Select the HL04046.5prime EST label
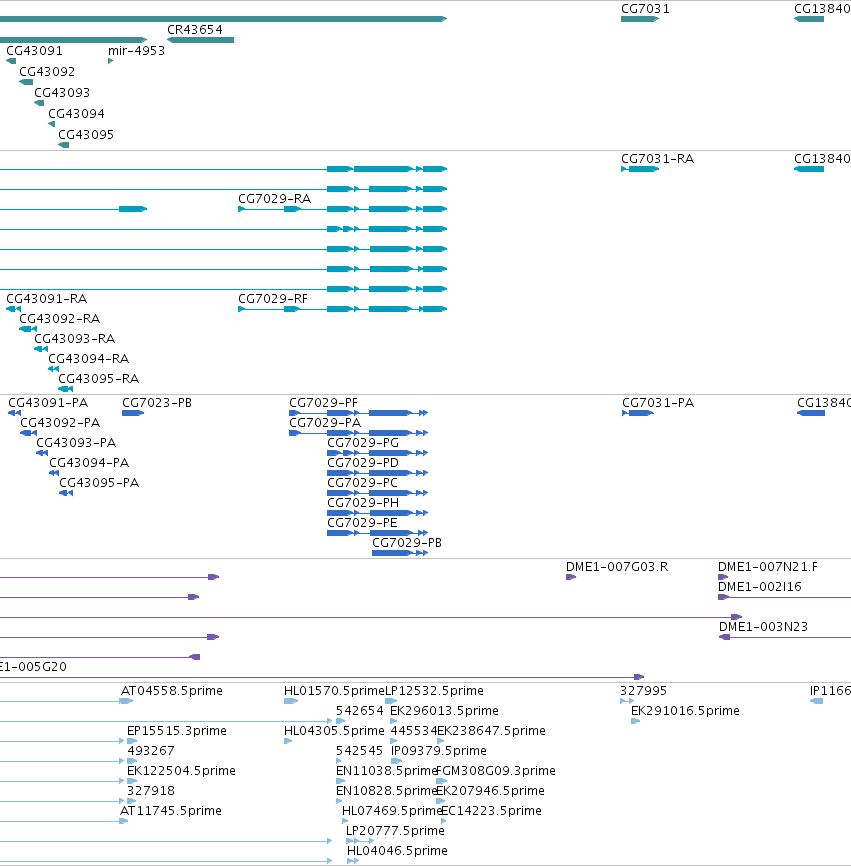Image resolution: width=851 pixels, height=866 pixels. (397, 851)
